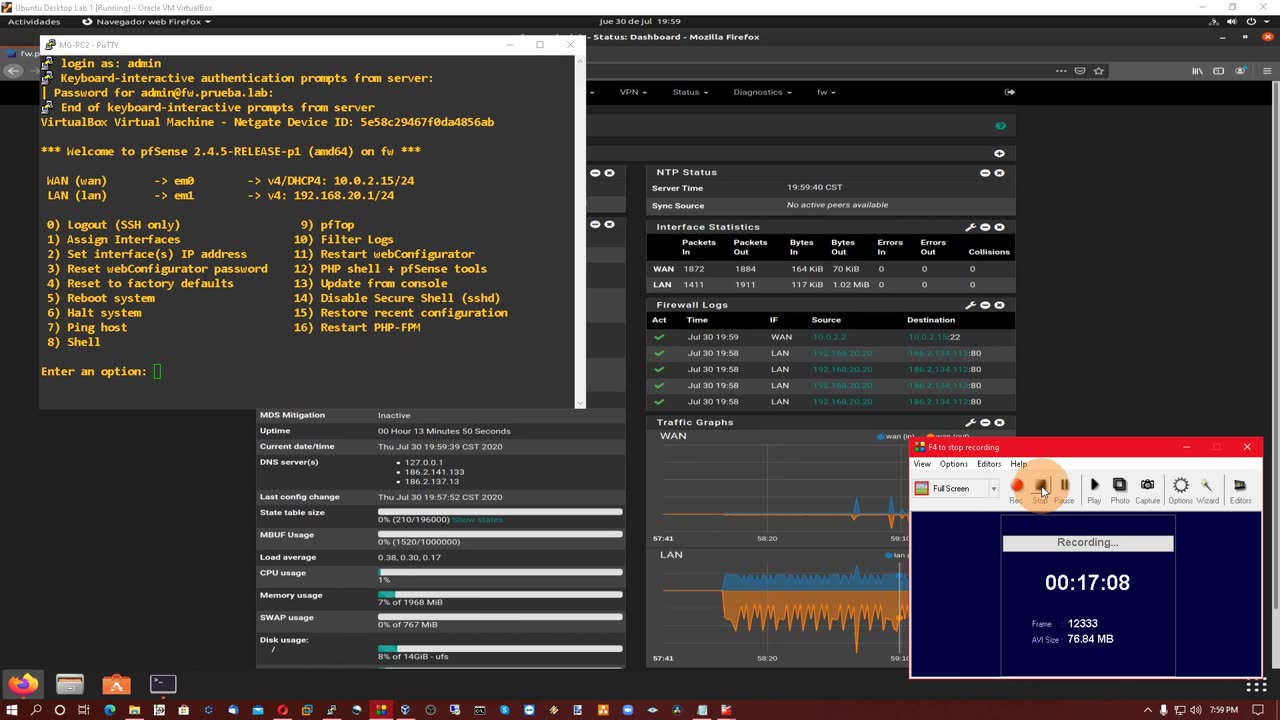Click the pfSense logout arrow icon
1280x720 pixels.
pyautogui.click(x=1009, y=92)
